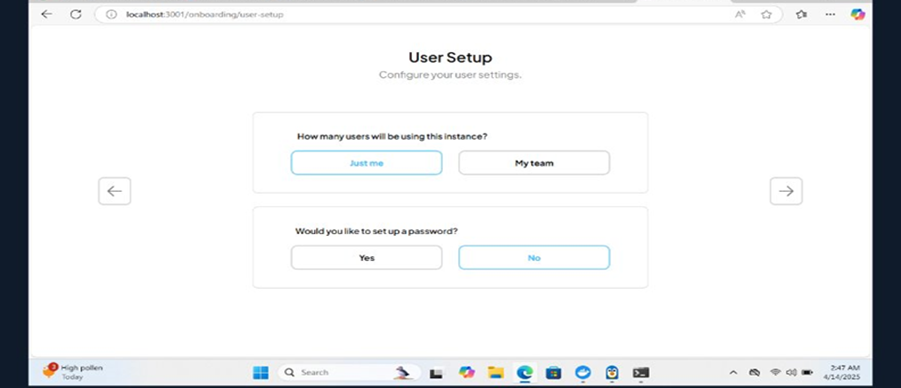Reload the page with refresh icon
The height and width of the screenshot is (388, 901).
(76, 14)
